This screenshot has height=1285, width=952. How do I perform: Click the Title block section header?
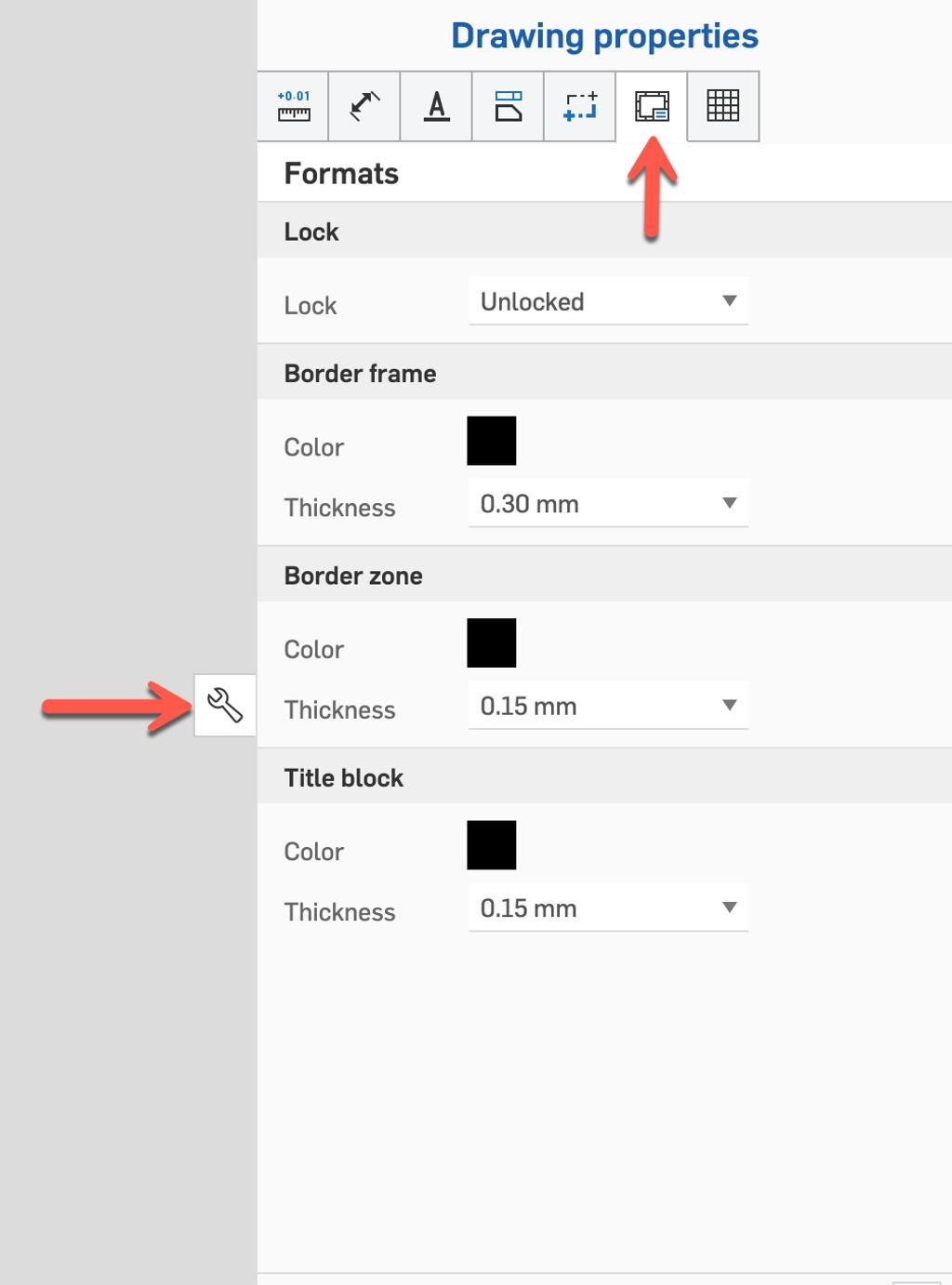tap(343, 777)
